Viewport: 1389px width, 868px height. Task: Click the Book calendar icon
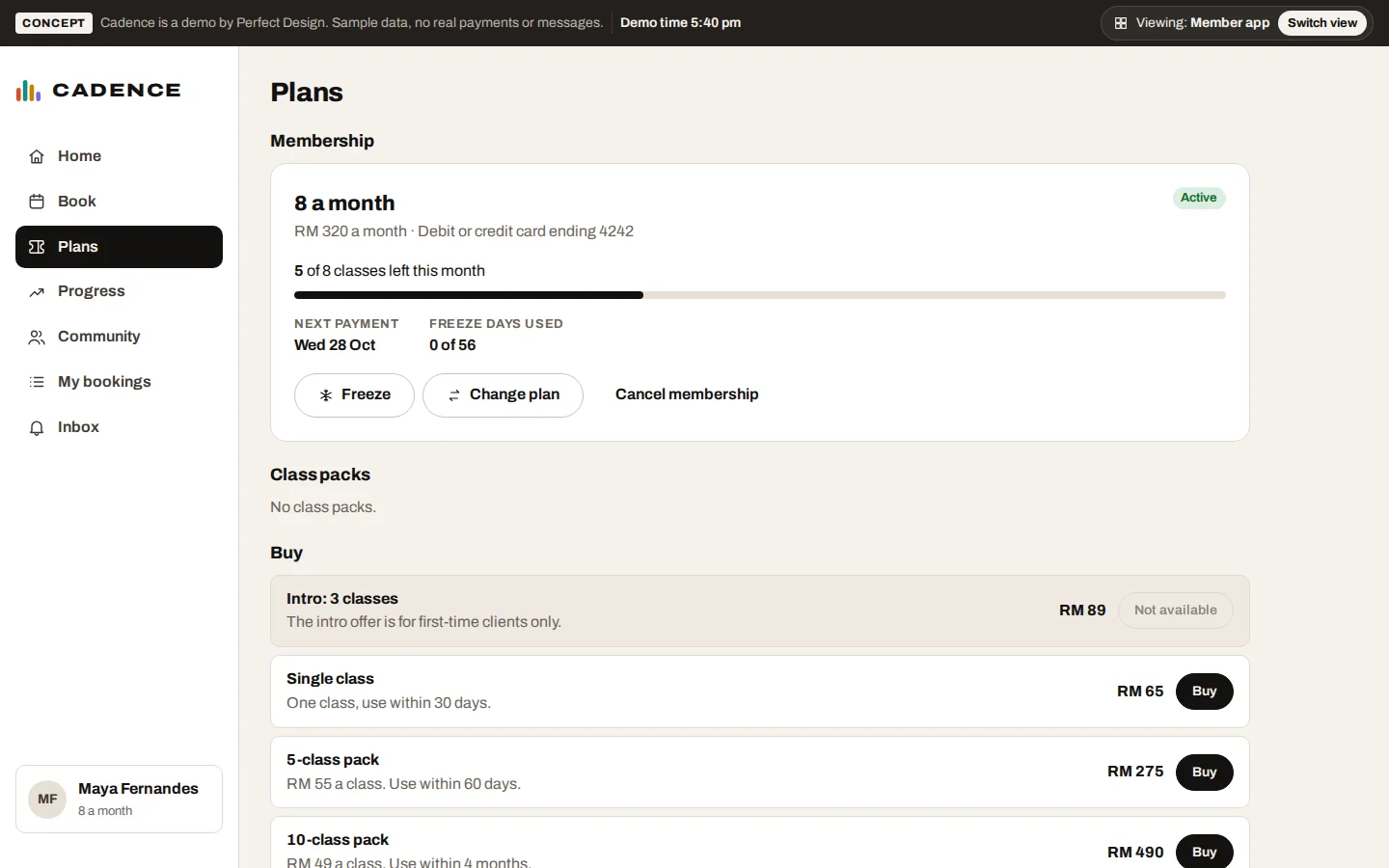[x=37, y=202]
